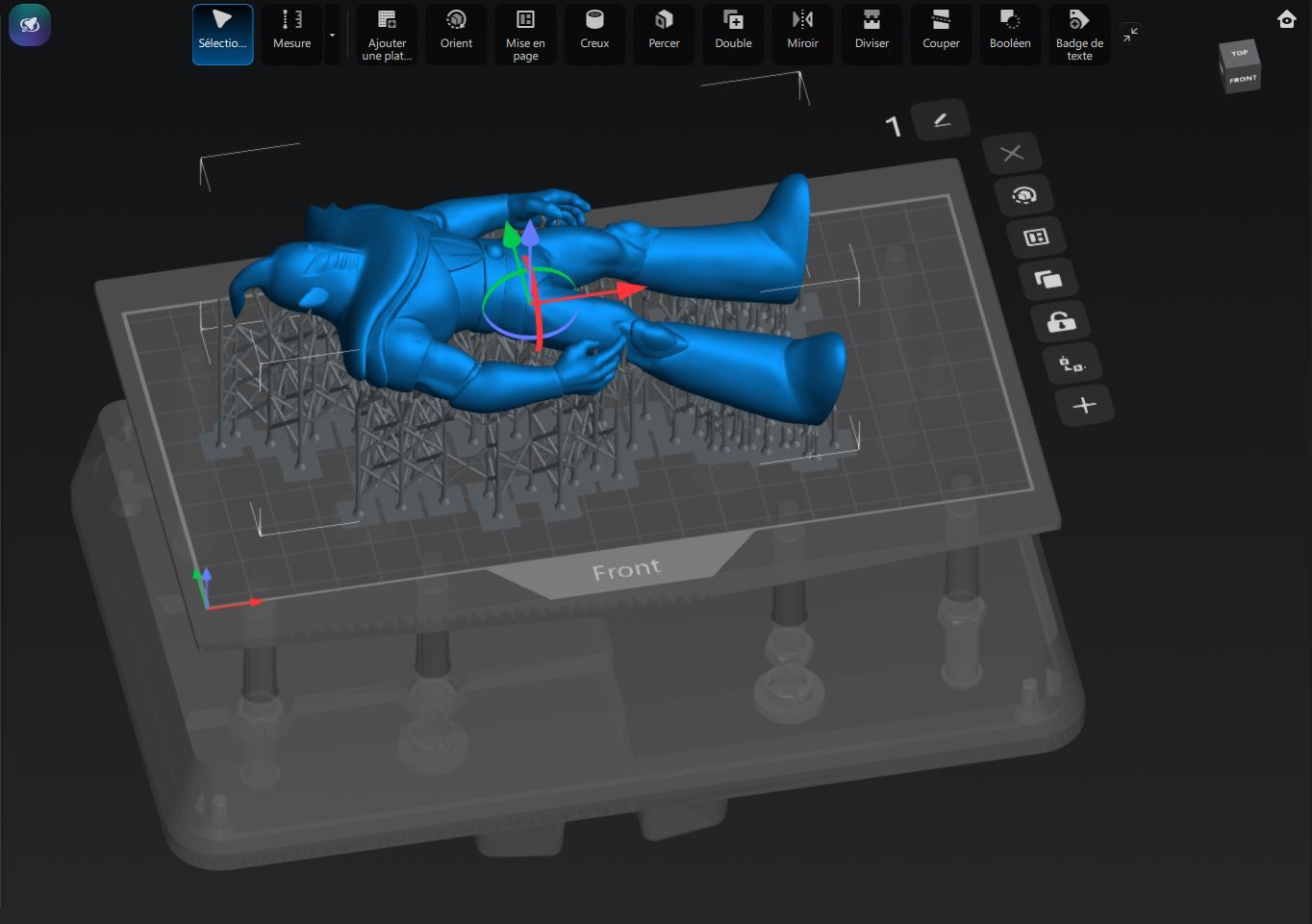Select the Percer hole tool
This screenshot has width=1312, height=924.
click(x=664, y=35)
